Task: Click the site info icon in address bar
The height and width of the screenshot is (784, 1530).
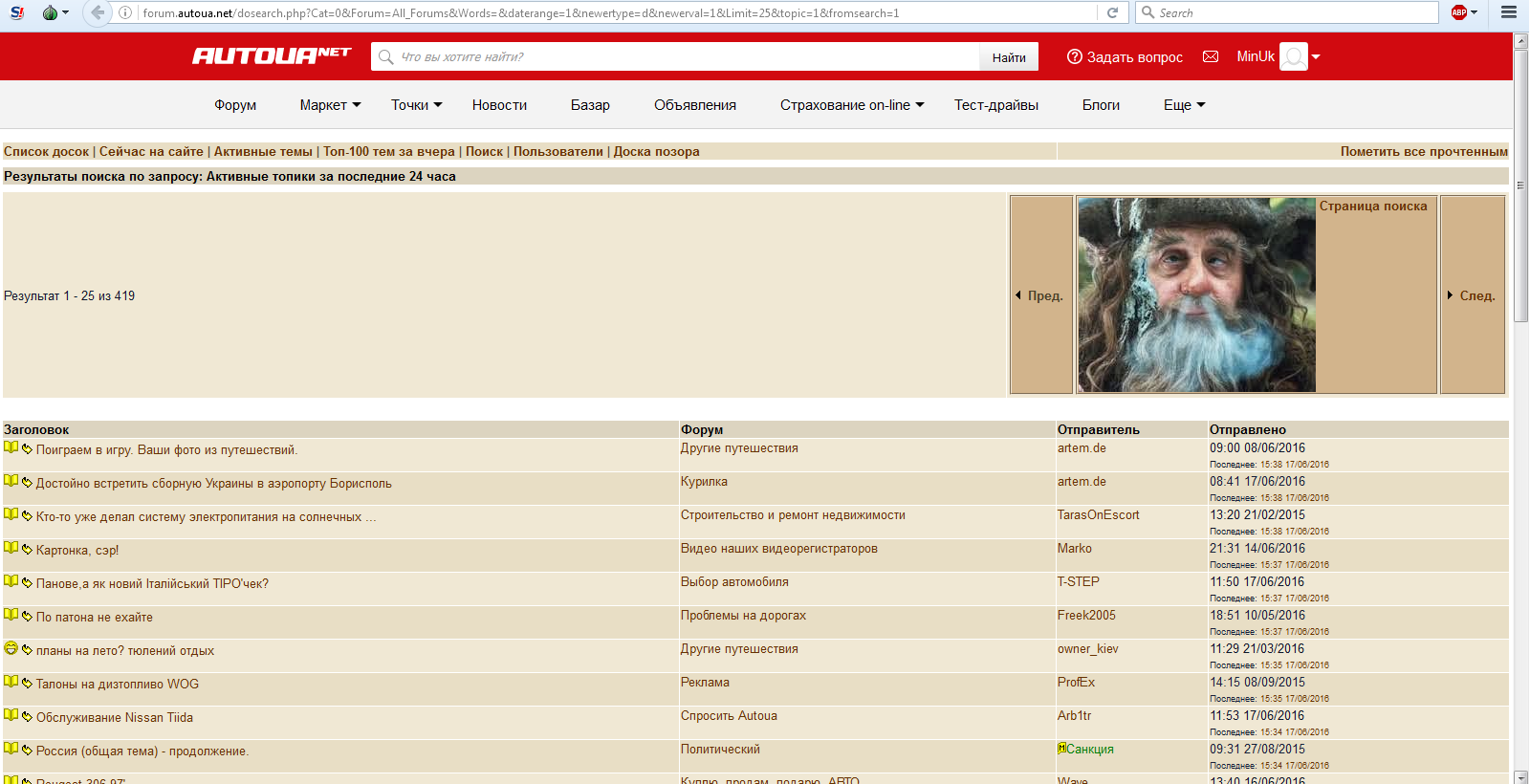Action: point(125,12)
